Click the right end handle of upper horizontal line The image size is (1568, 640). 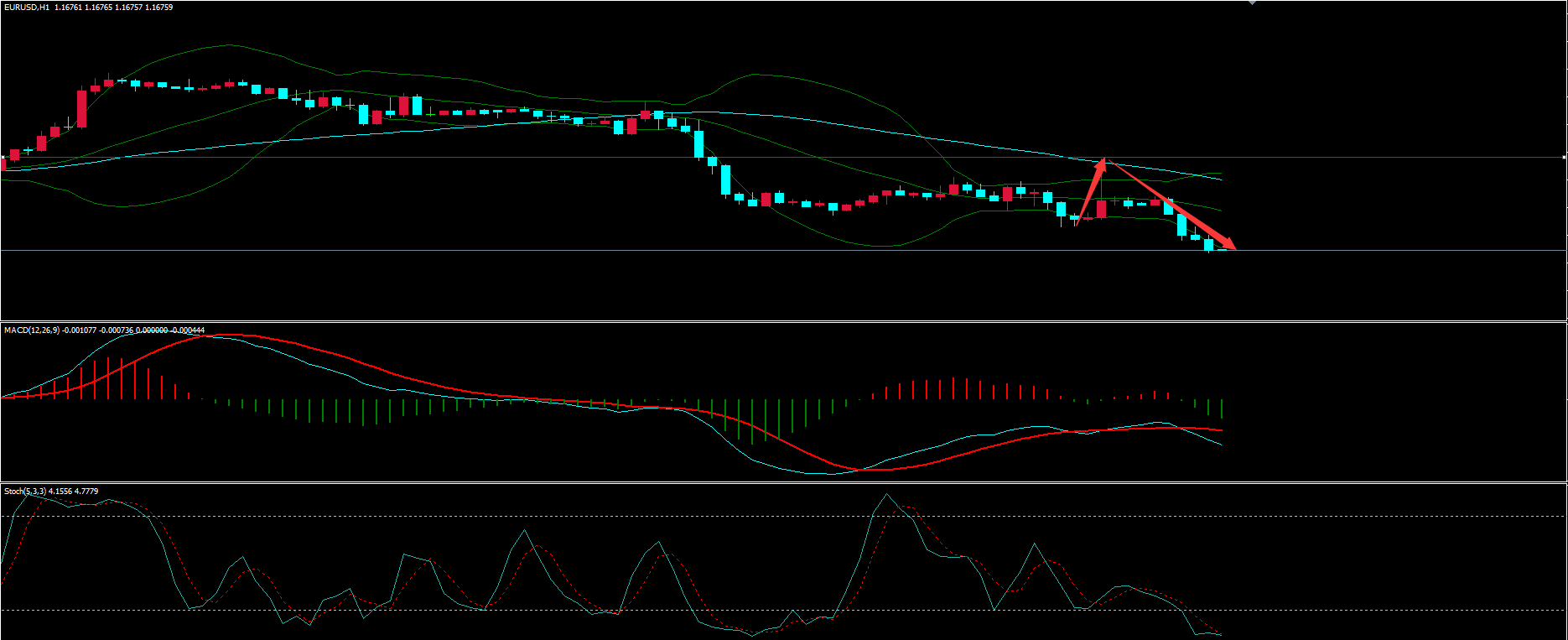click(1565, 157)
